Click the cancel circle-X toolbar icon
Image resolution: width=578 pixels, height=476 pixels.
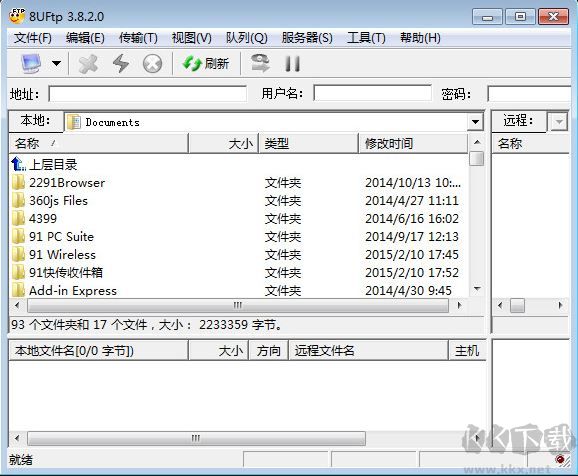[x=152, y=63]
